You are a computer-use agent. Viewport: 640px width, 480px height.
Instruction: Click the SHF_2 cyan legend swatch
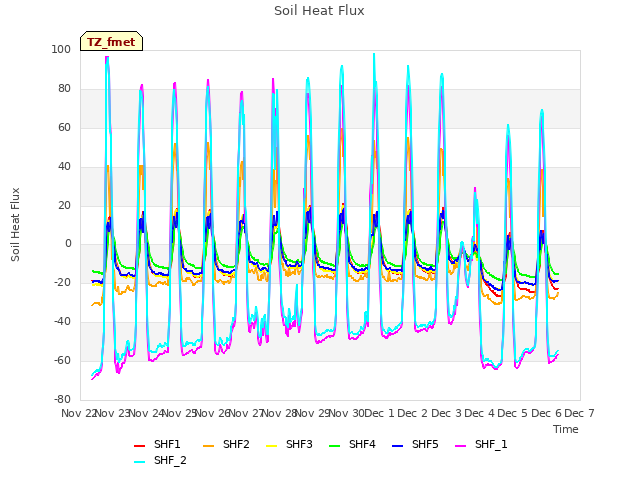140,462
